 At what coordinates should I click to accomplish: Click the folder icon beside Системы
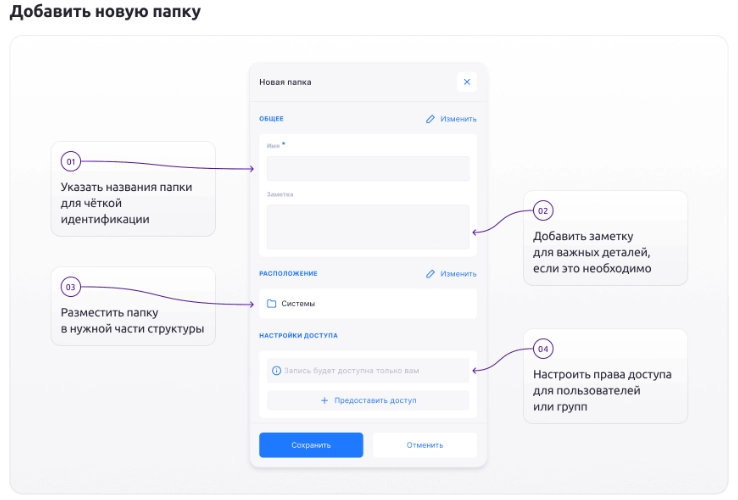[x=272, y=304]
